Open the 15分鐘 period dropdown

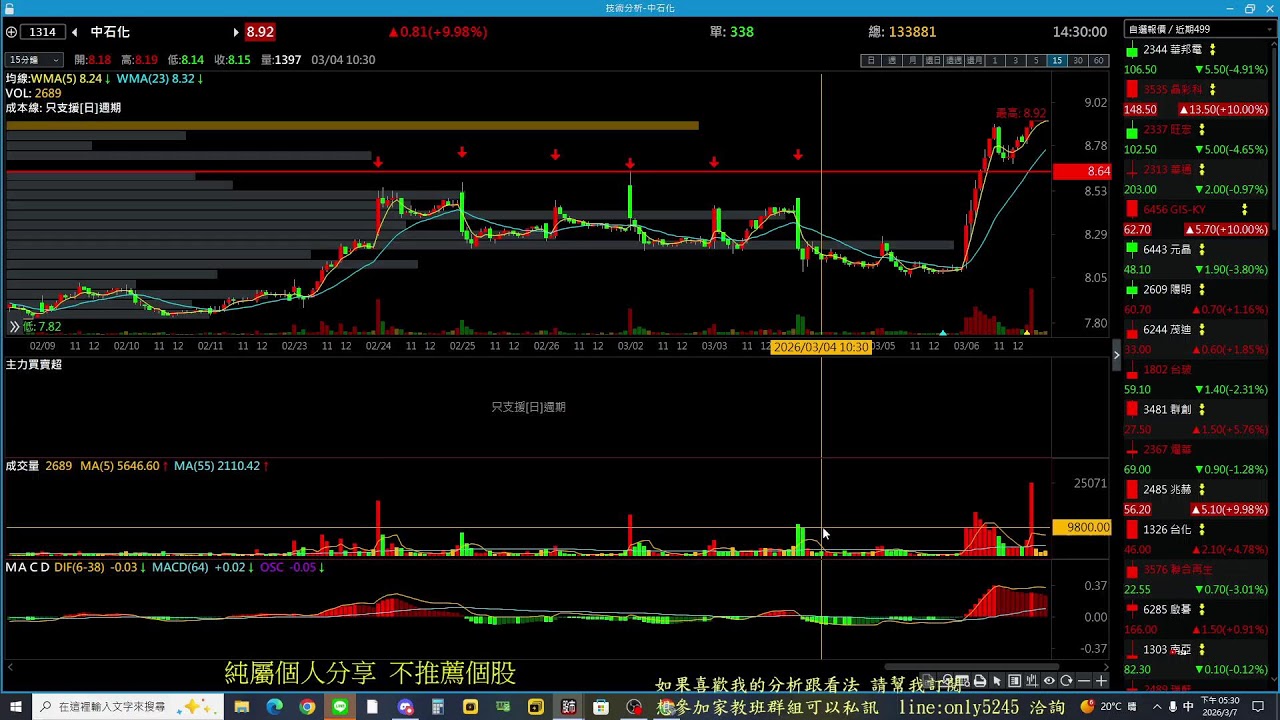[35, 60]
